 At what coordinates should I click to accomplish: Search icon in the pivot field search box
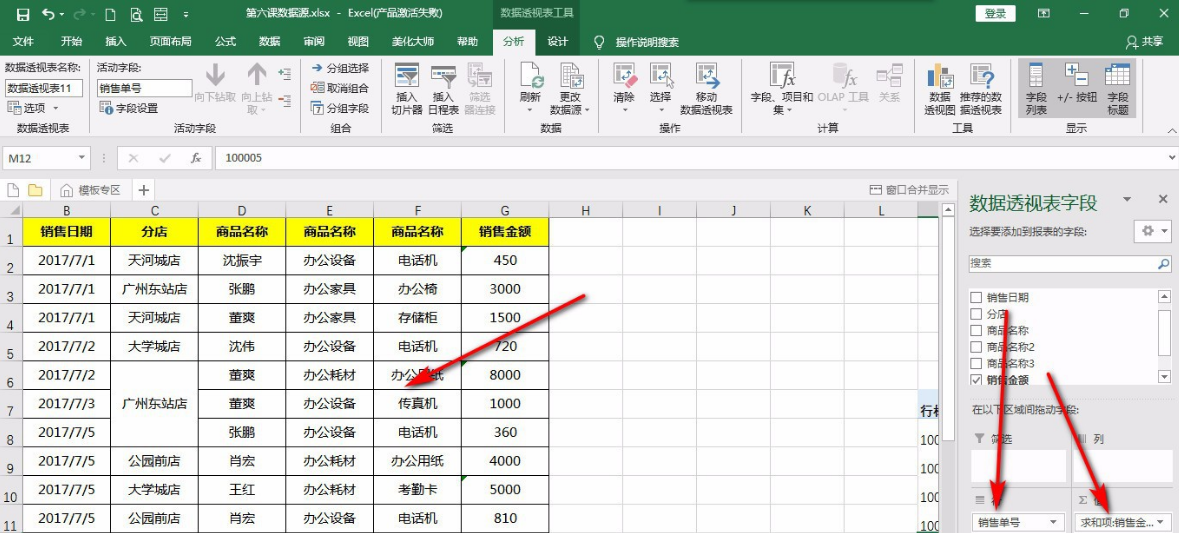[x=1163, y=264]
